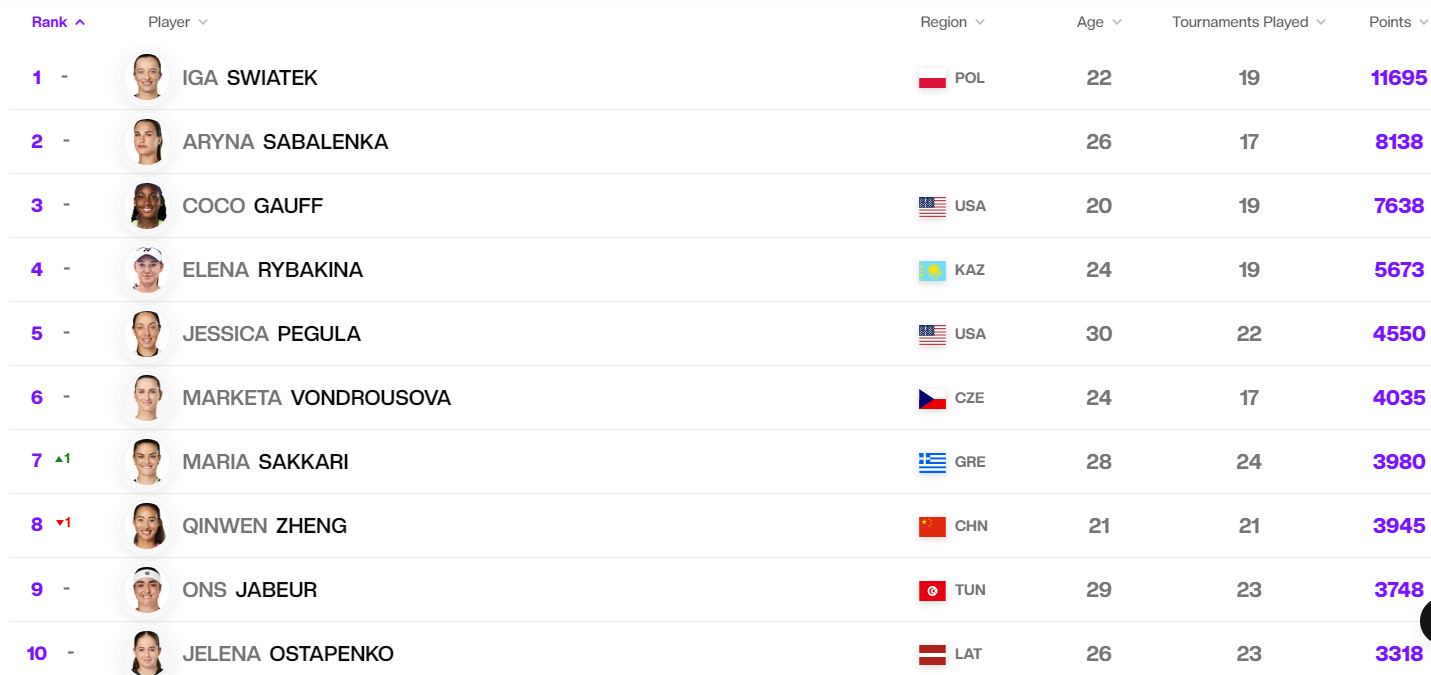
Task: Click the Tunisia flag icon
Action: [932, 590]
